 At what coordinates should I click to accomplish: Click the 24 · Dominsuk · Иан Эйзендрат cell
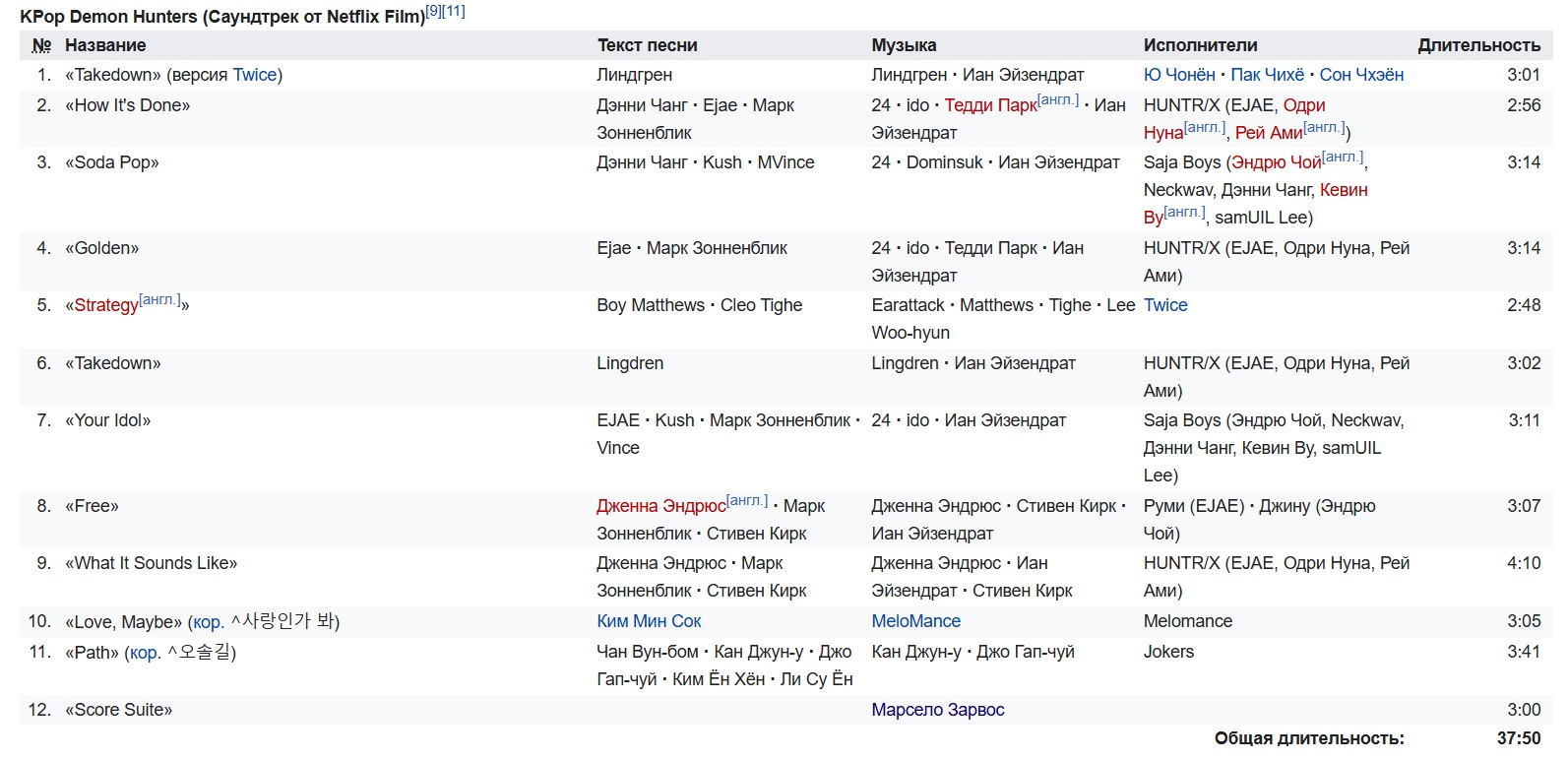995,162
